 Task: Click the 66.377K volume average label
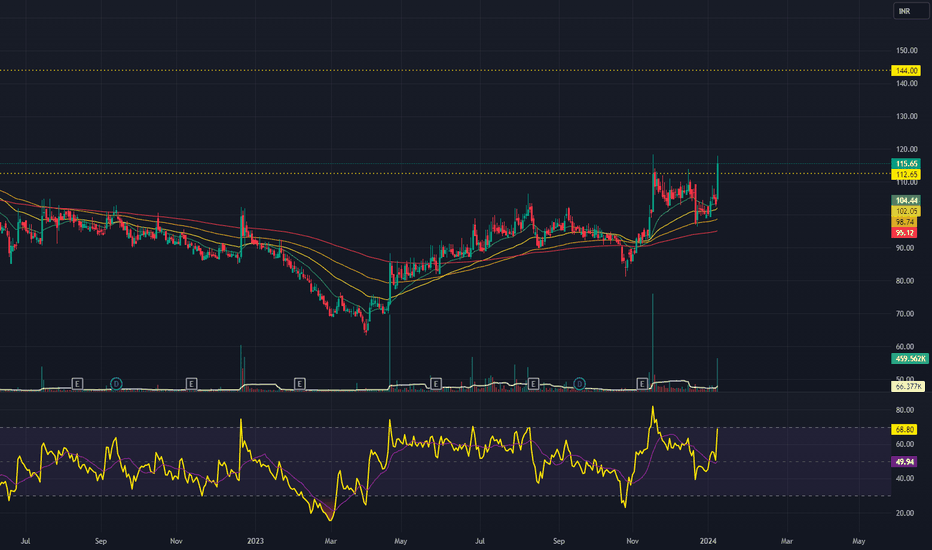[908, 386]
